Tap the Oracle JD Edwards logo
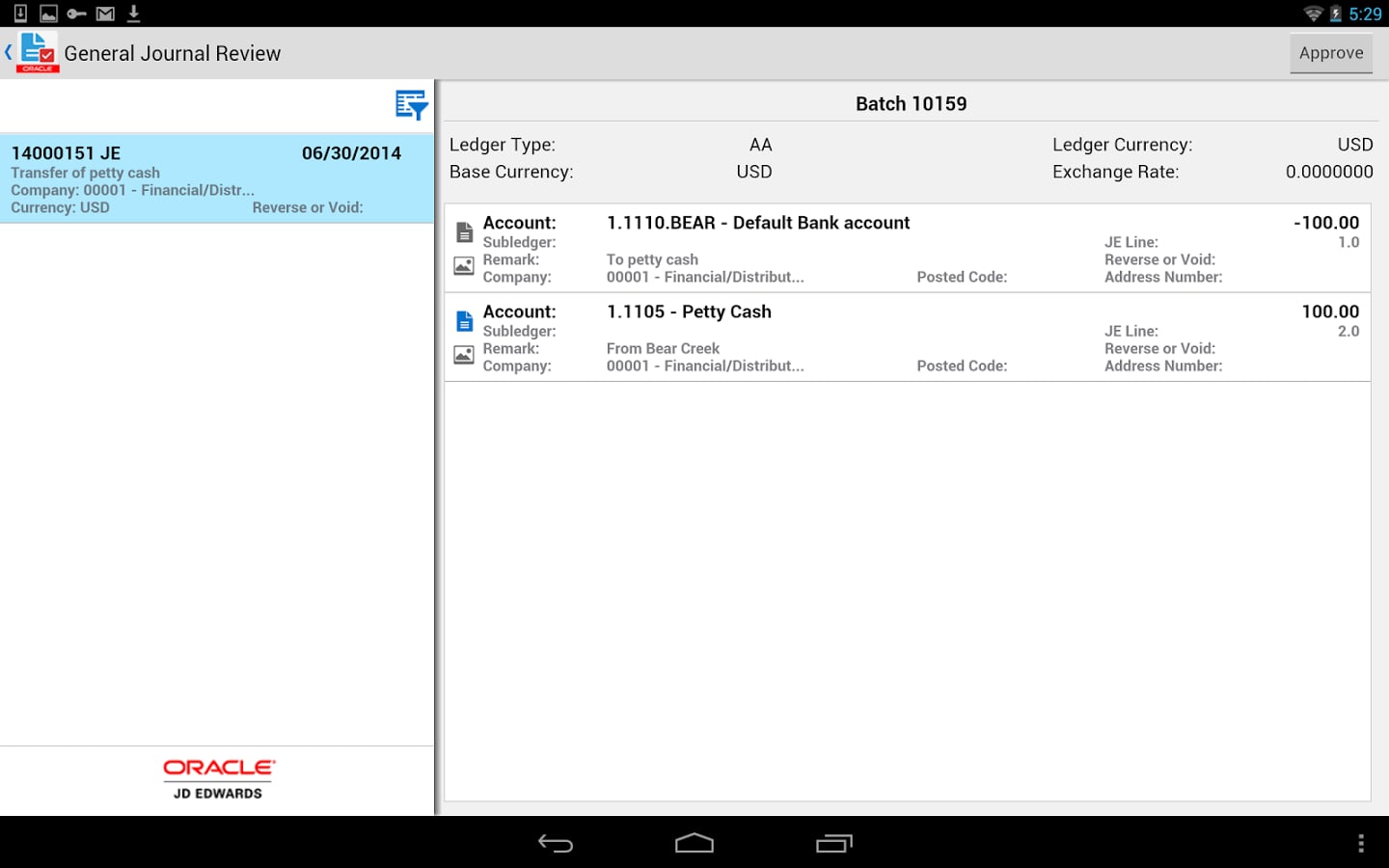Image resolution: width=1389 pixels, height=868 pixels. pos(219,779)
